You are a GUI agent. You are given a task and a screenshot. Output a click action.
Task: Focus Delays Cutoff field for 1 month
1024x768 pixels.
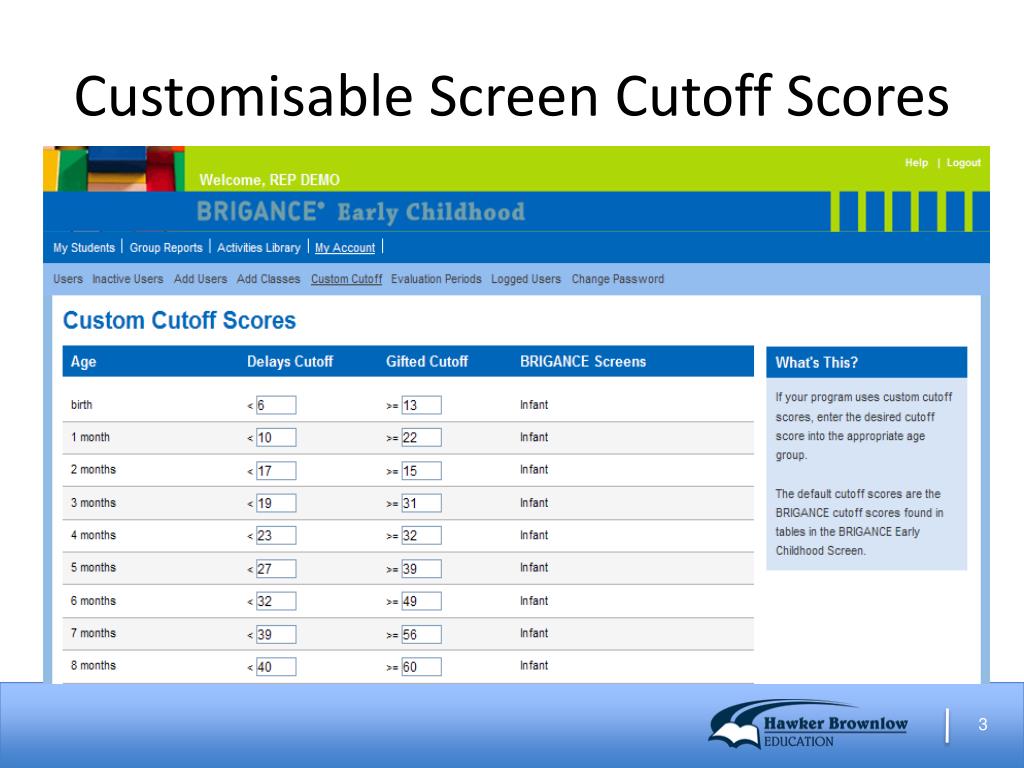point(276,438)
